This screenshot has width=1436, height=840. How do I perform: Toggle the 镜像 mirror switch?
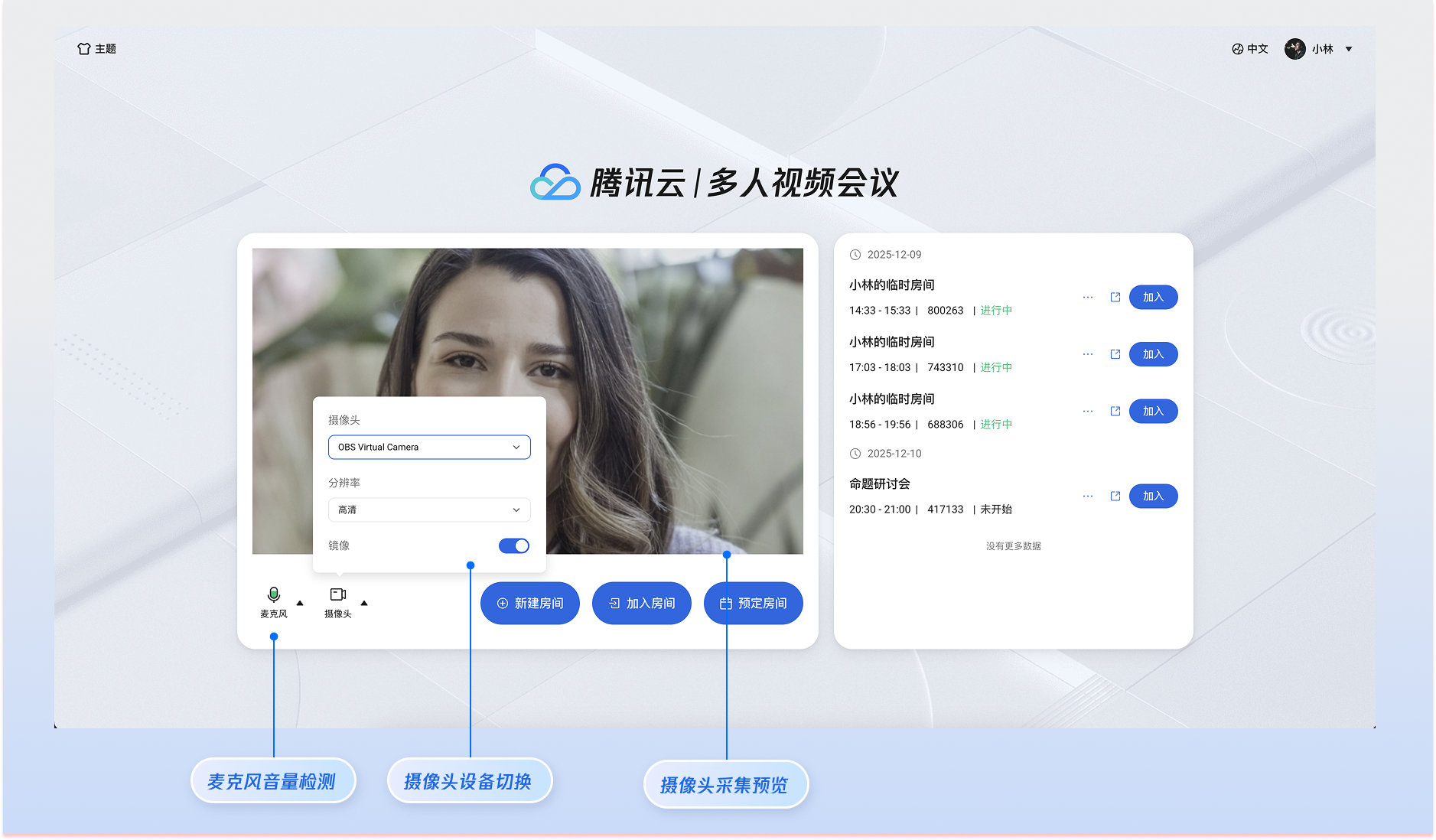click(514, 545)
